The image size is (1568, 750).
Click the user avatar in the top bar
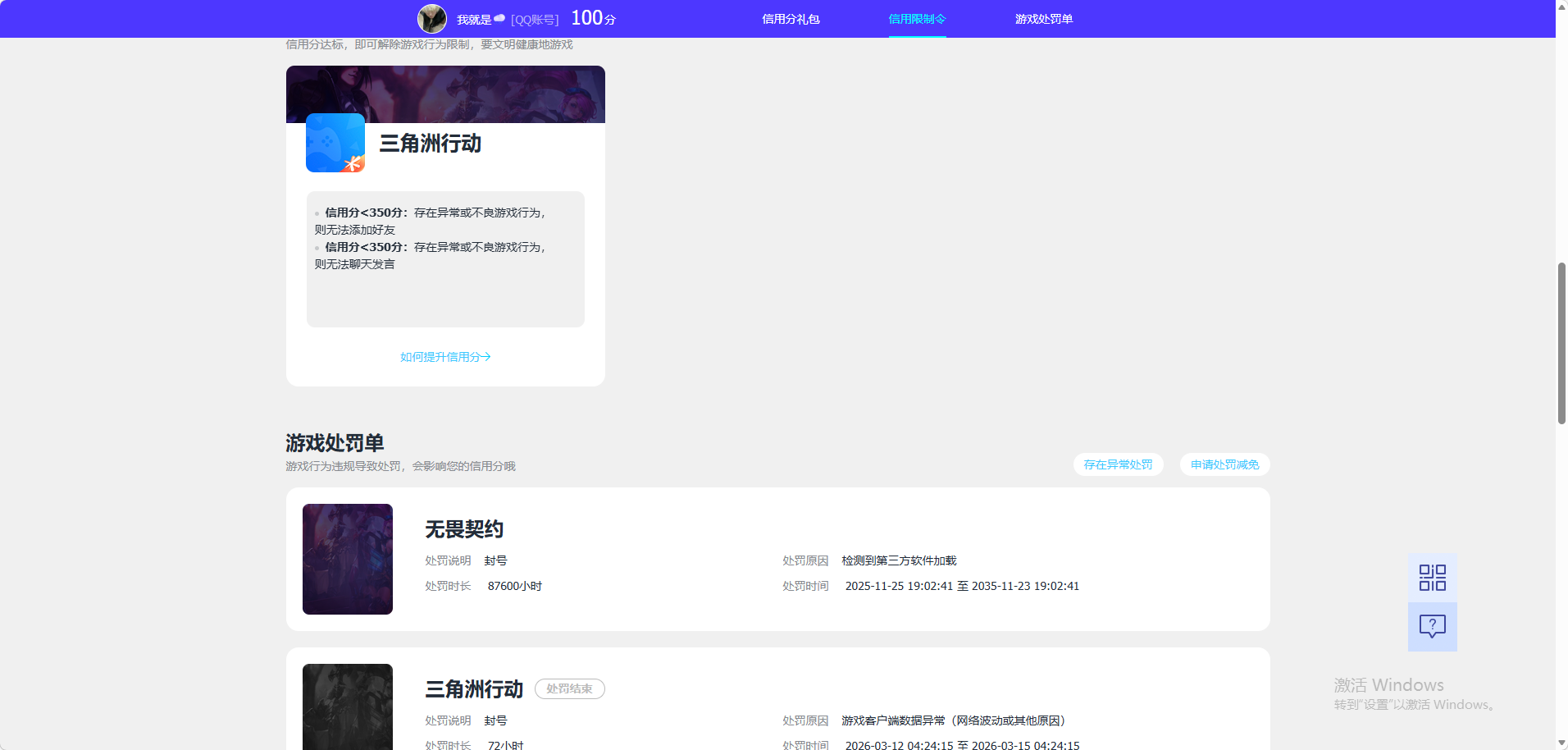pyautogui.click(x=432, y=18)
